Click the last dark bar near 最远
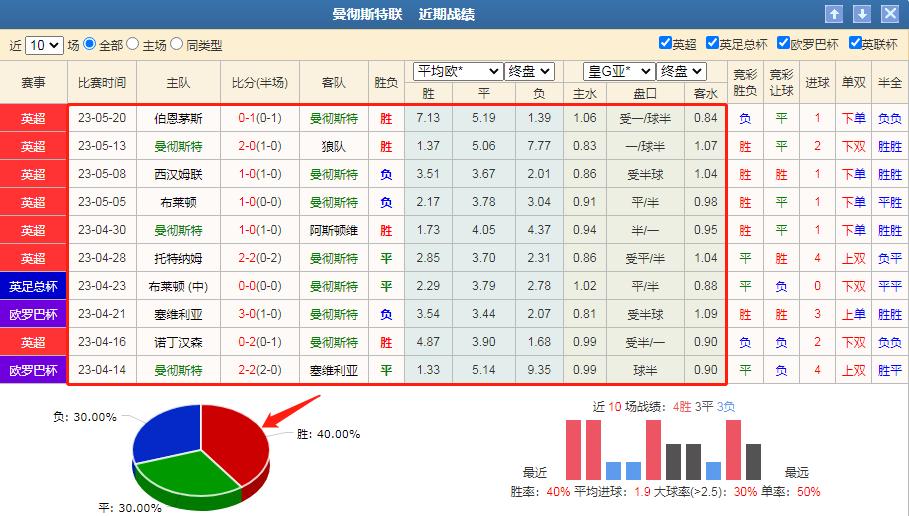Screen dimensions: 909x516 tap(753, 462)
